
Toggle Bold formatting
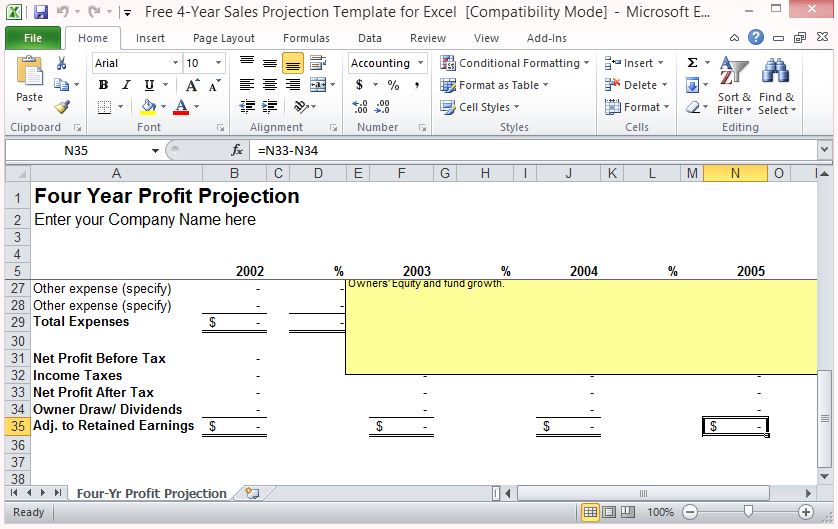coord(103,85)
